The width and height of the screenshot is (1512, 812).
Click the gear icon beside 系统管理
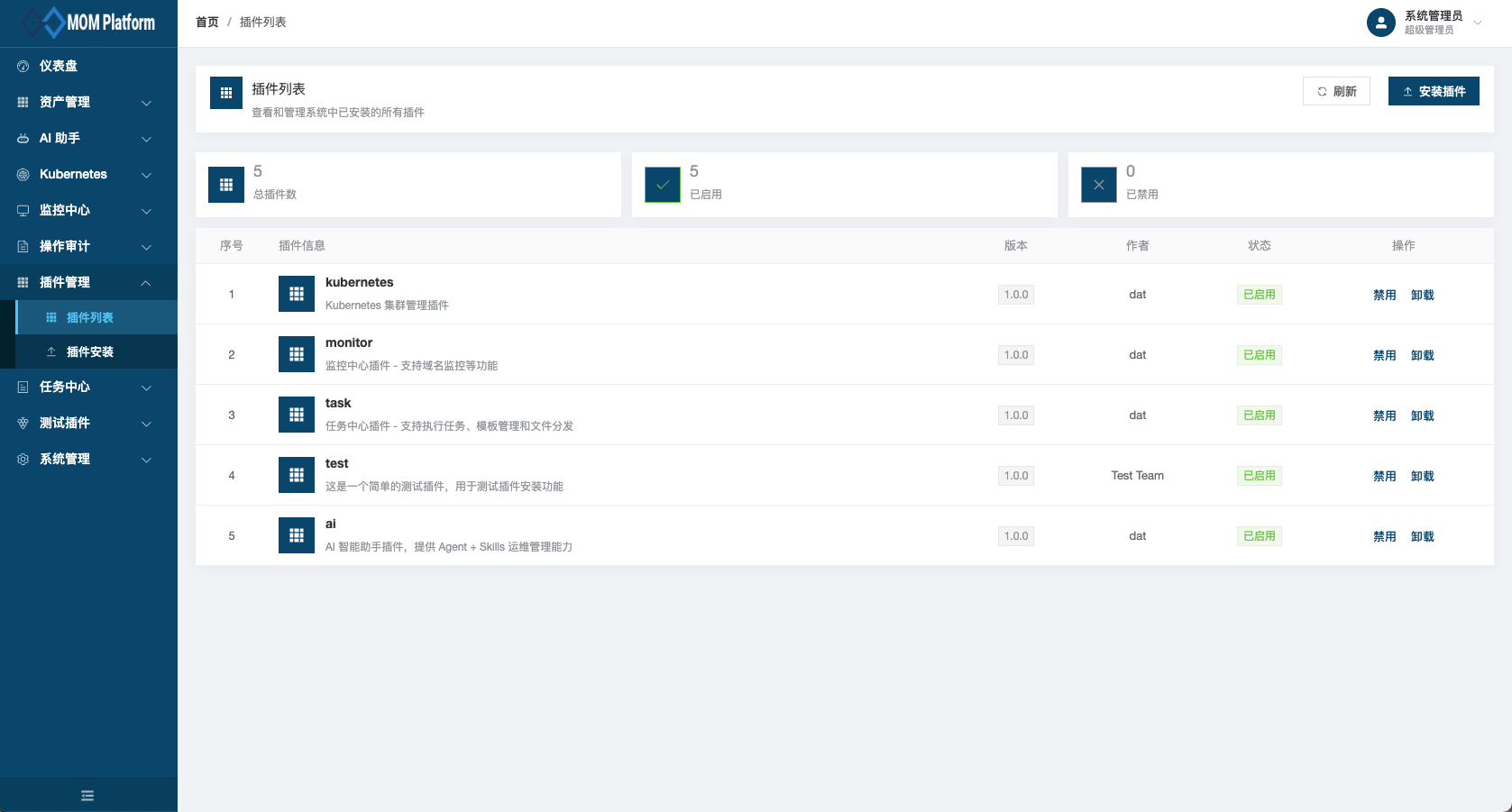(x=23, y=459)
